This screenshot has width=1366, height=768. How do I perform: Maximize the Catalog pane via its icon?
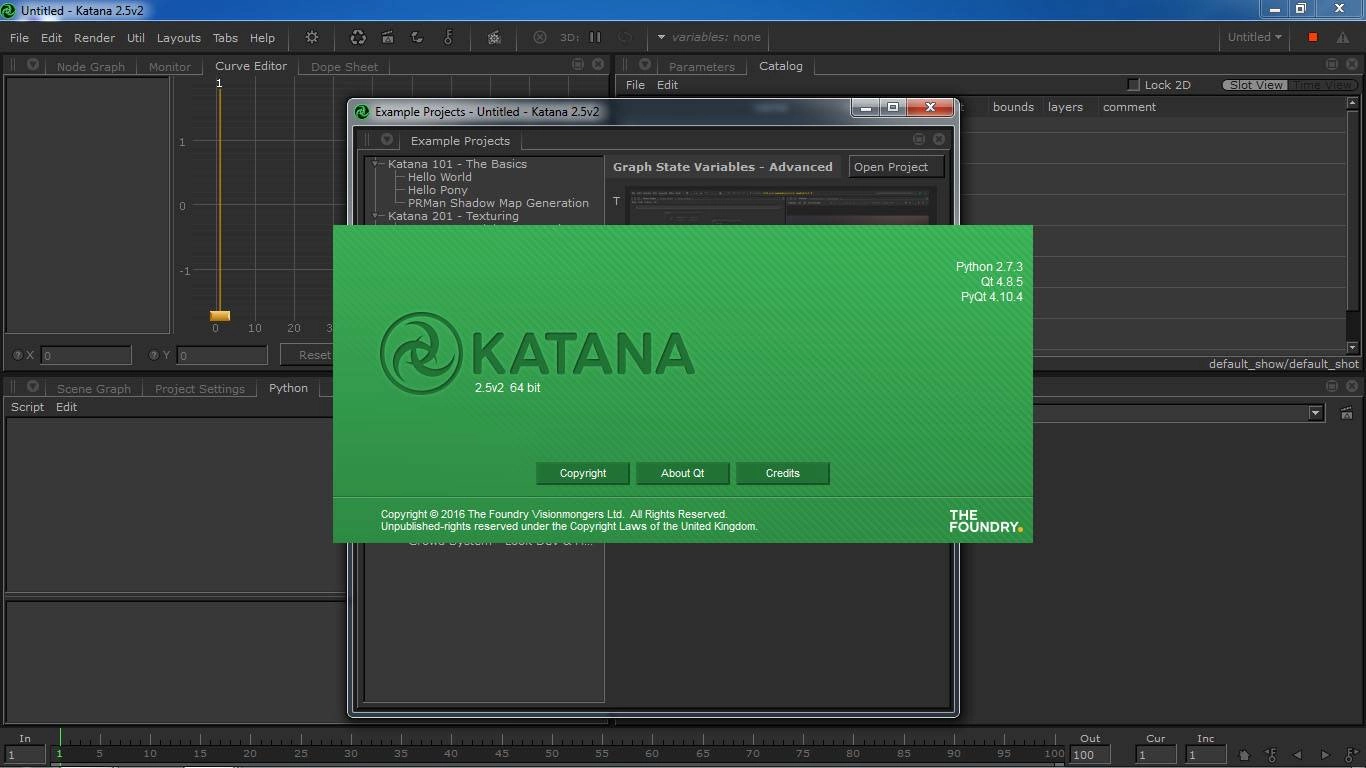tap(1331, 64)
